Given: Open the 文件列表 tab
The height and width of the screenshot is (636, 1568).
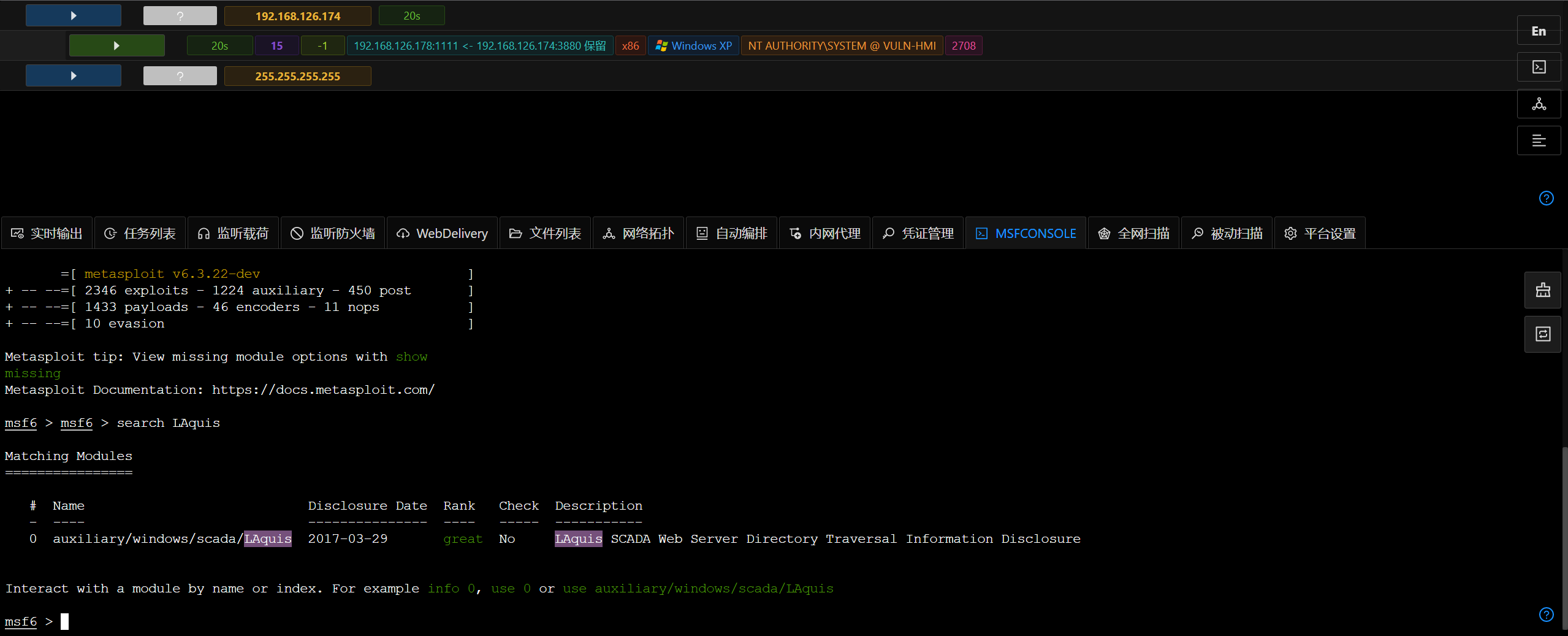Looking at the screenshot, I should pyautogui.click(x=546, y=233).
